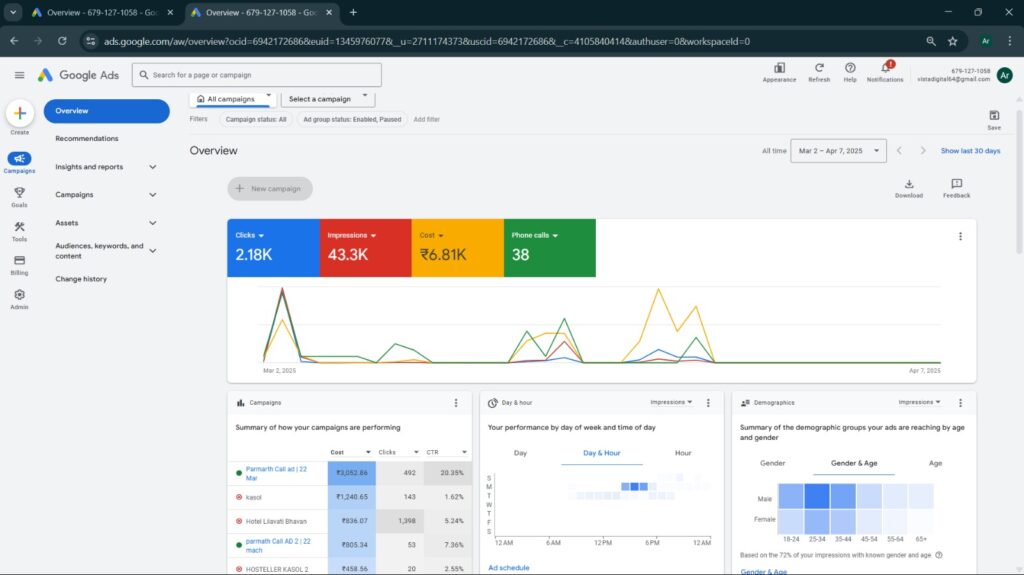Viewport: 1024px width, 575px height.
Task: Select the Gender & Age tab
Action: (854, 463)
